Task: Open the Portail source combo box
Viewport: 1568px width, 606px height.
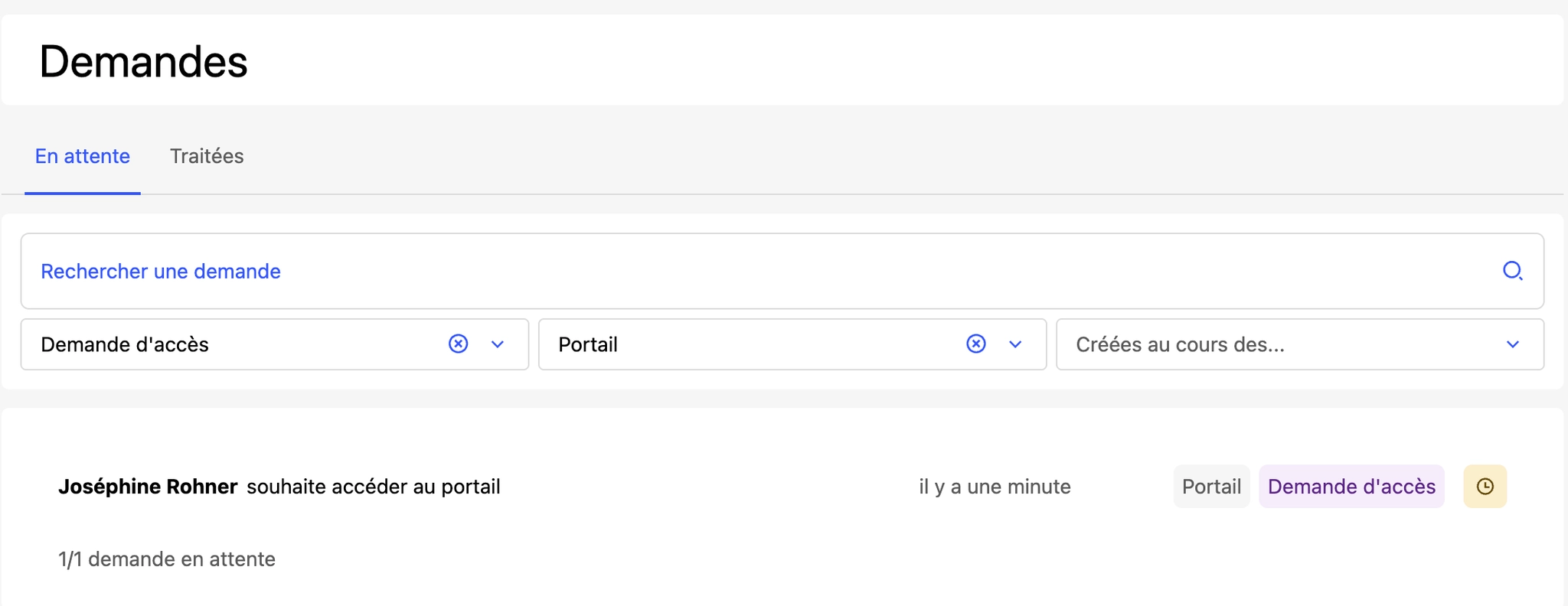Action: coord(792,344)
